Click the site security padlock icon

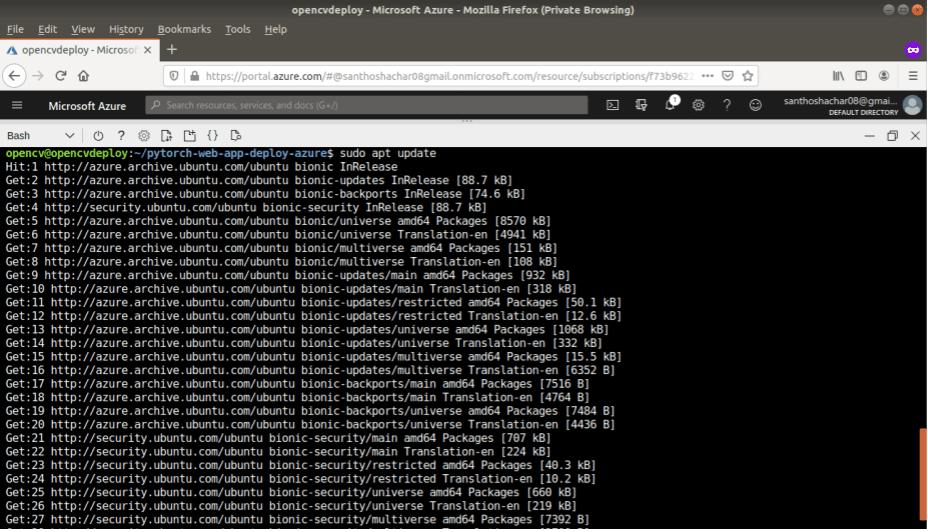point(195,76)
